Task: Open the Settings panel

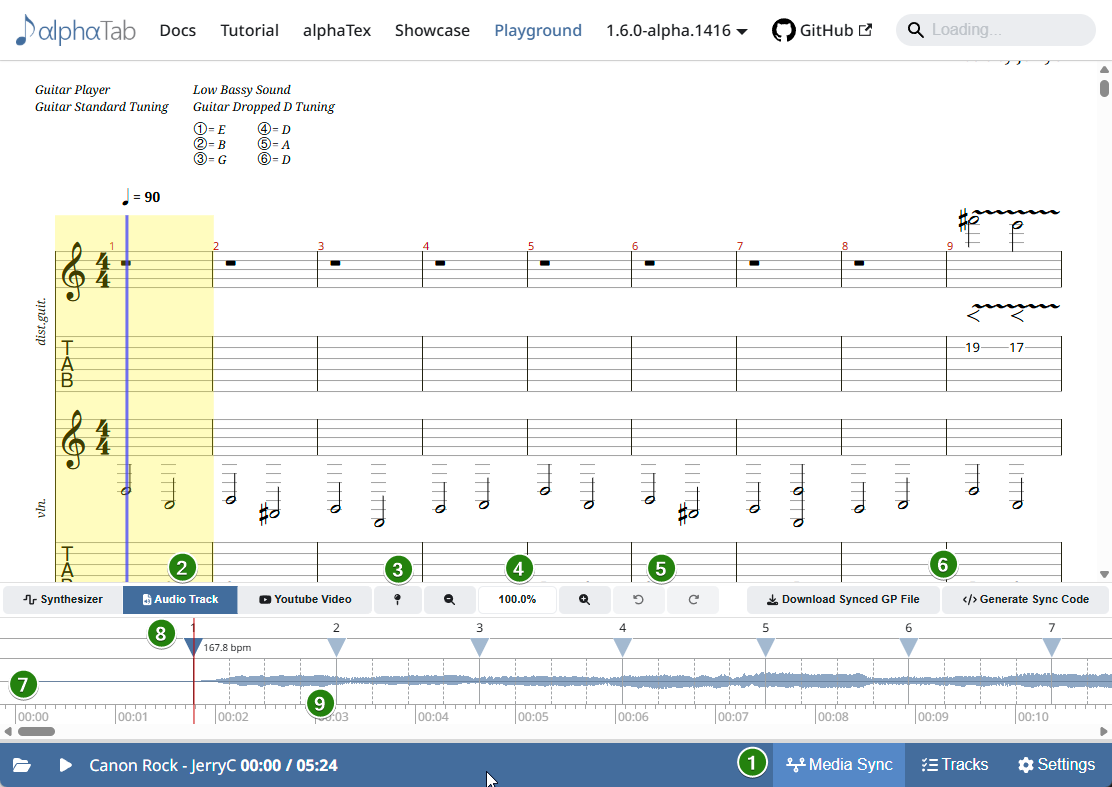Action: [x=1056, y=764]
